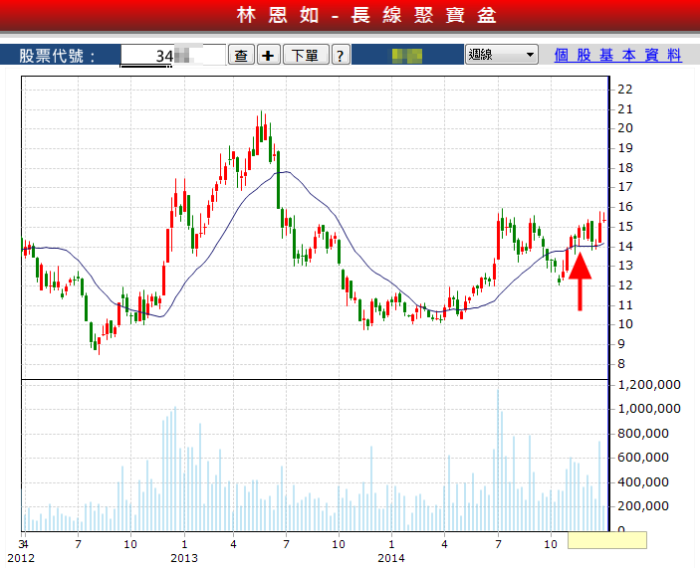Click the question mark help button
Viewport: 700px width, 568px height.
[x=340, y=55]
